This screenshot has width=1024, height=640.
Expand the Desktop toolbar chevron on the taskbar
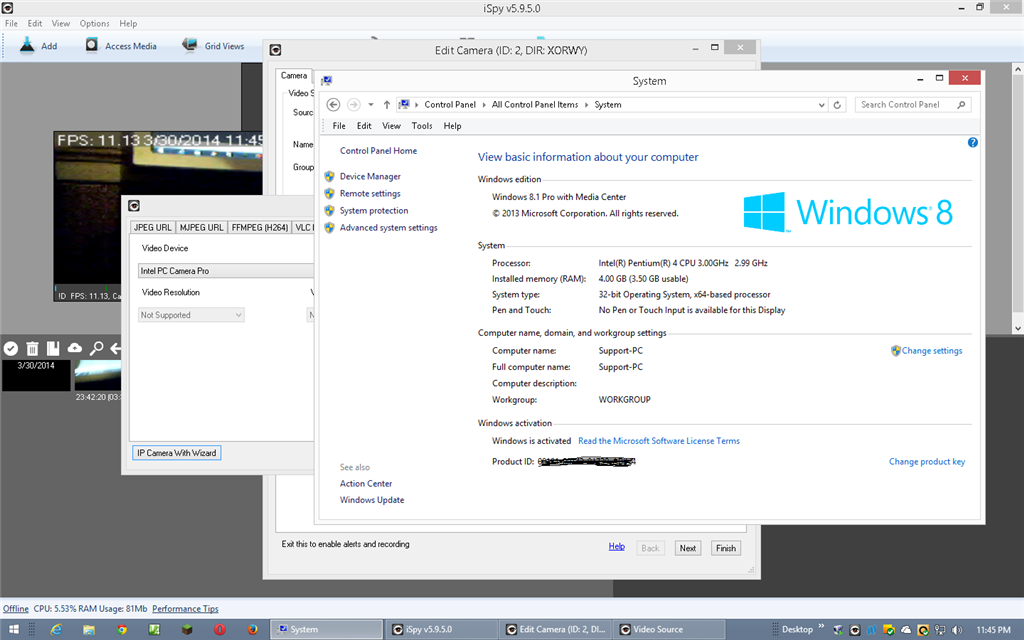pos(821,626)
